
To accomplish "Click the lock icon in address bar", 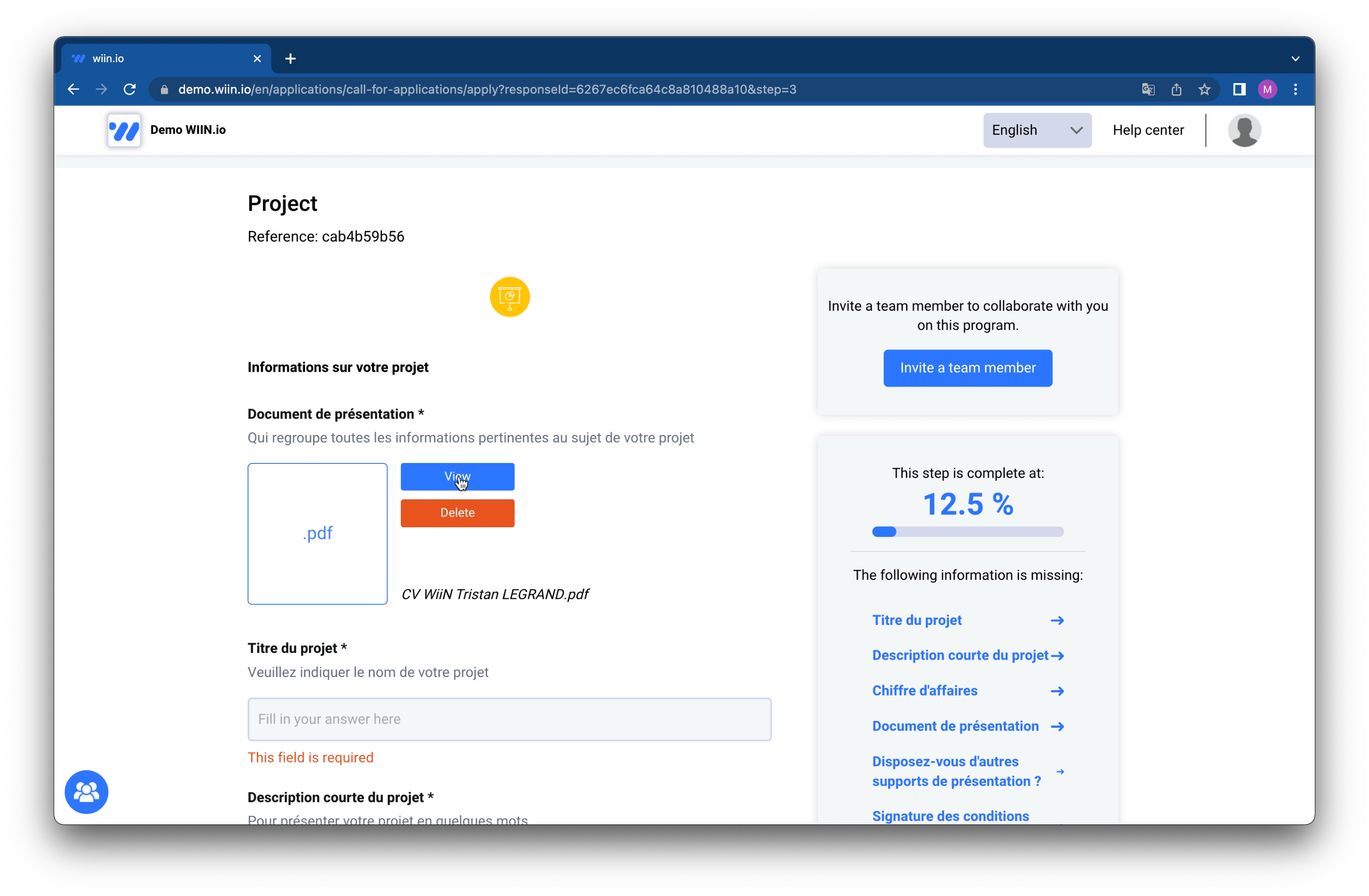I will [x=164, y=89].
